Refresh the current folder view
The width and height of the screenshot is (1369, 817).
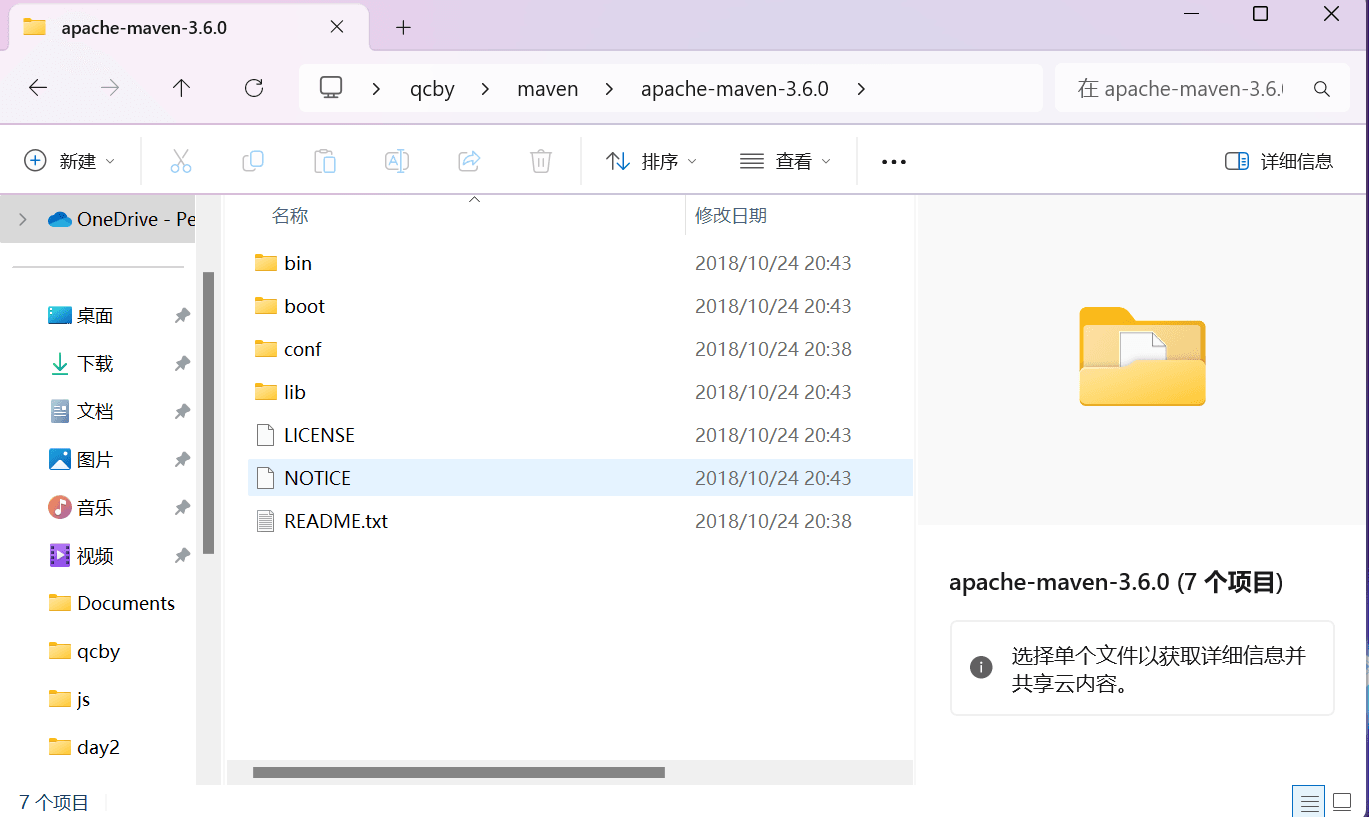pyautogui.click(x=254, y=88)
